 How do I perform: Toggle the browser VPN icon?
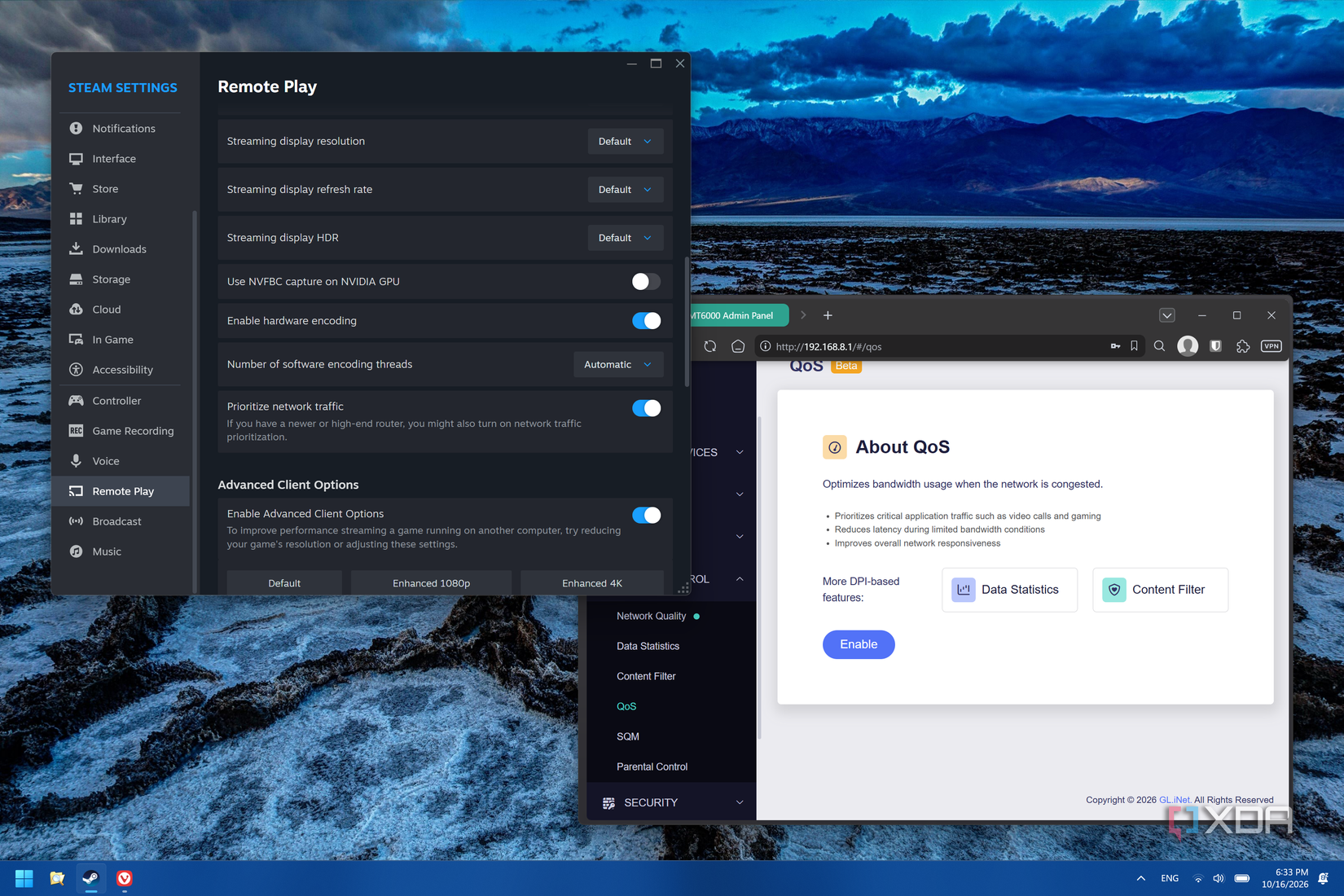point(1271,346)
